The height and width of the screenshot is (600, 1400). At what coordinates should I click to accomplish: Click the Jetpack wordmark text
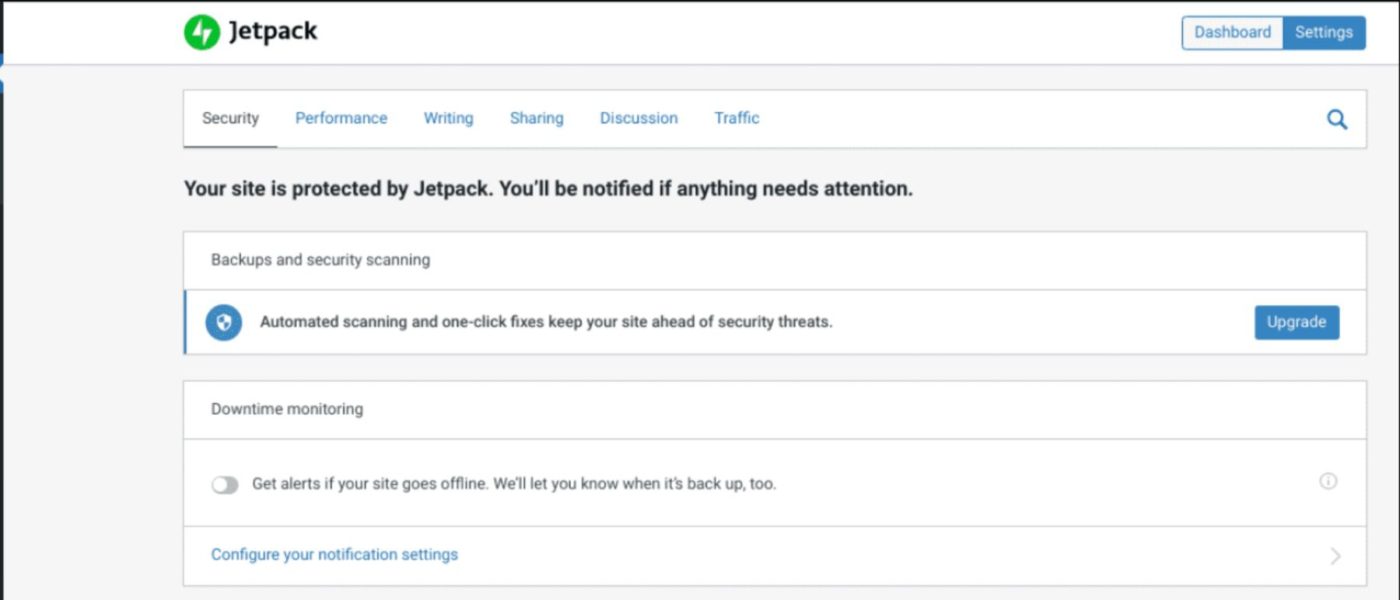pos(273,32)
